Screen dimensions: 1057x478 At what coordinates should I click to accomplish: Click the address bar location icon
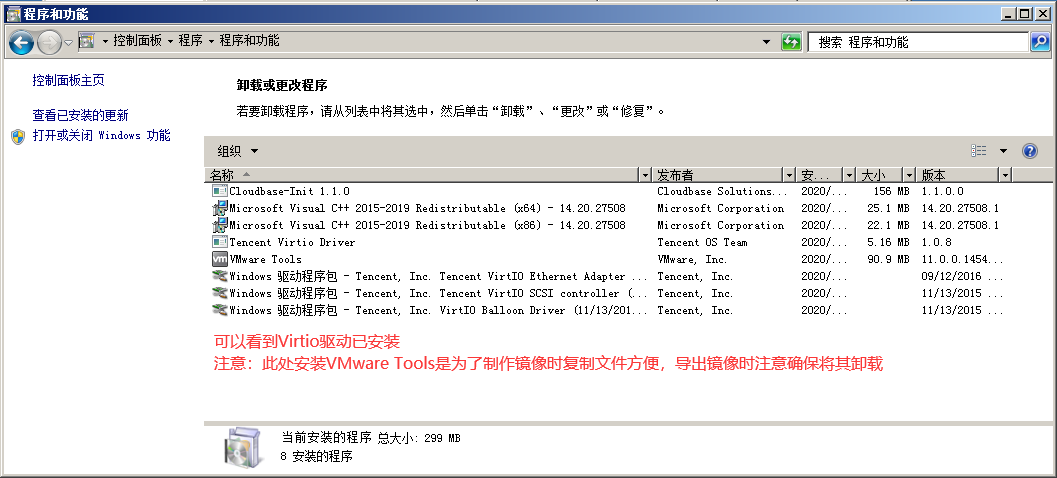(x=86, y=41)
